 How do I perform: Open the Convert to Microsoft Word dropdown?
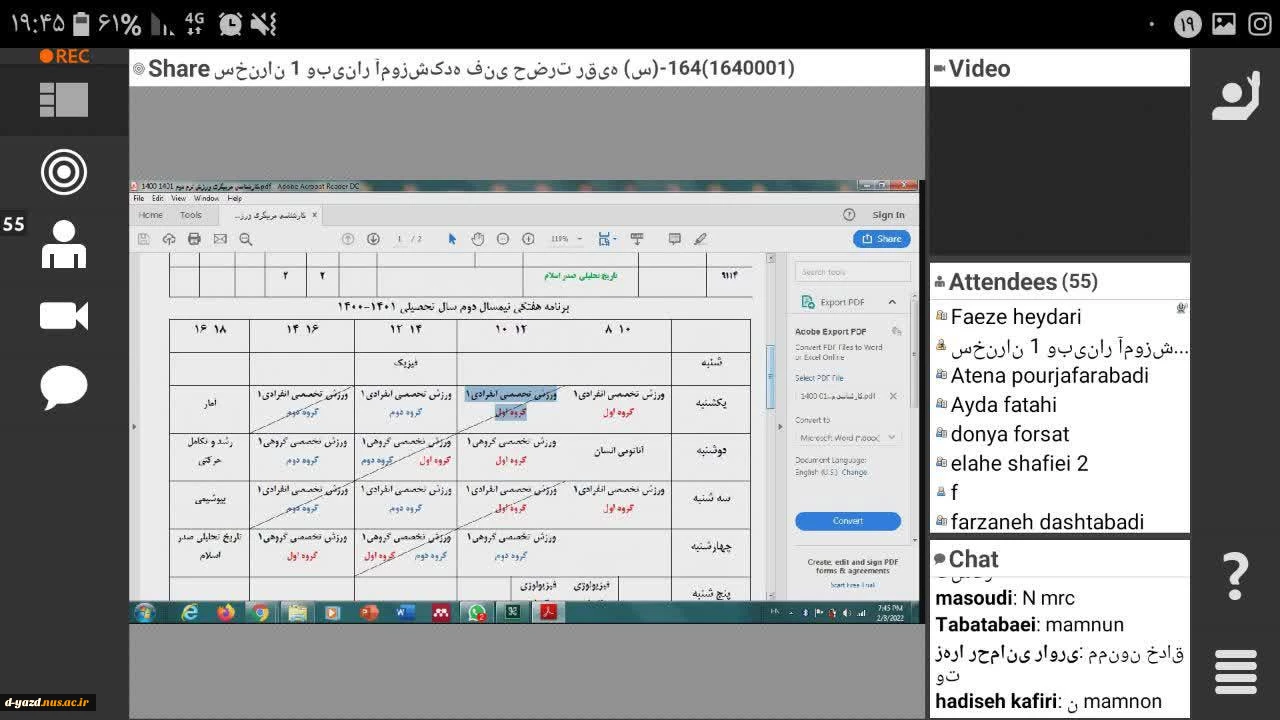848,437
